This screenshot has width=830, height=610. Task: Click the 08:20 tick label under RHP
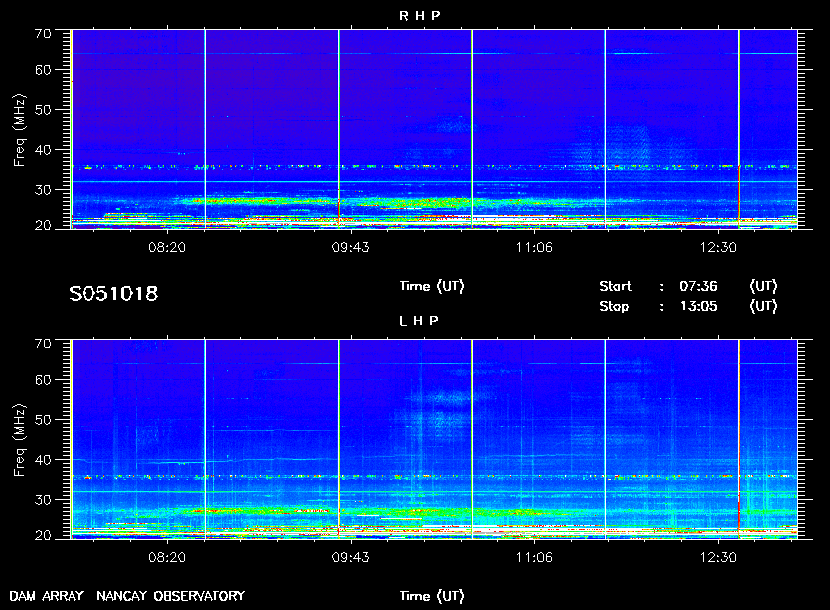tap(167, 247)
